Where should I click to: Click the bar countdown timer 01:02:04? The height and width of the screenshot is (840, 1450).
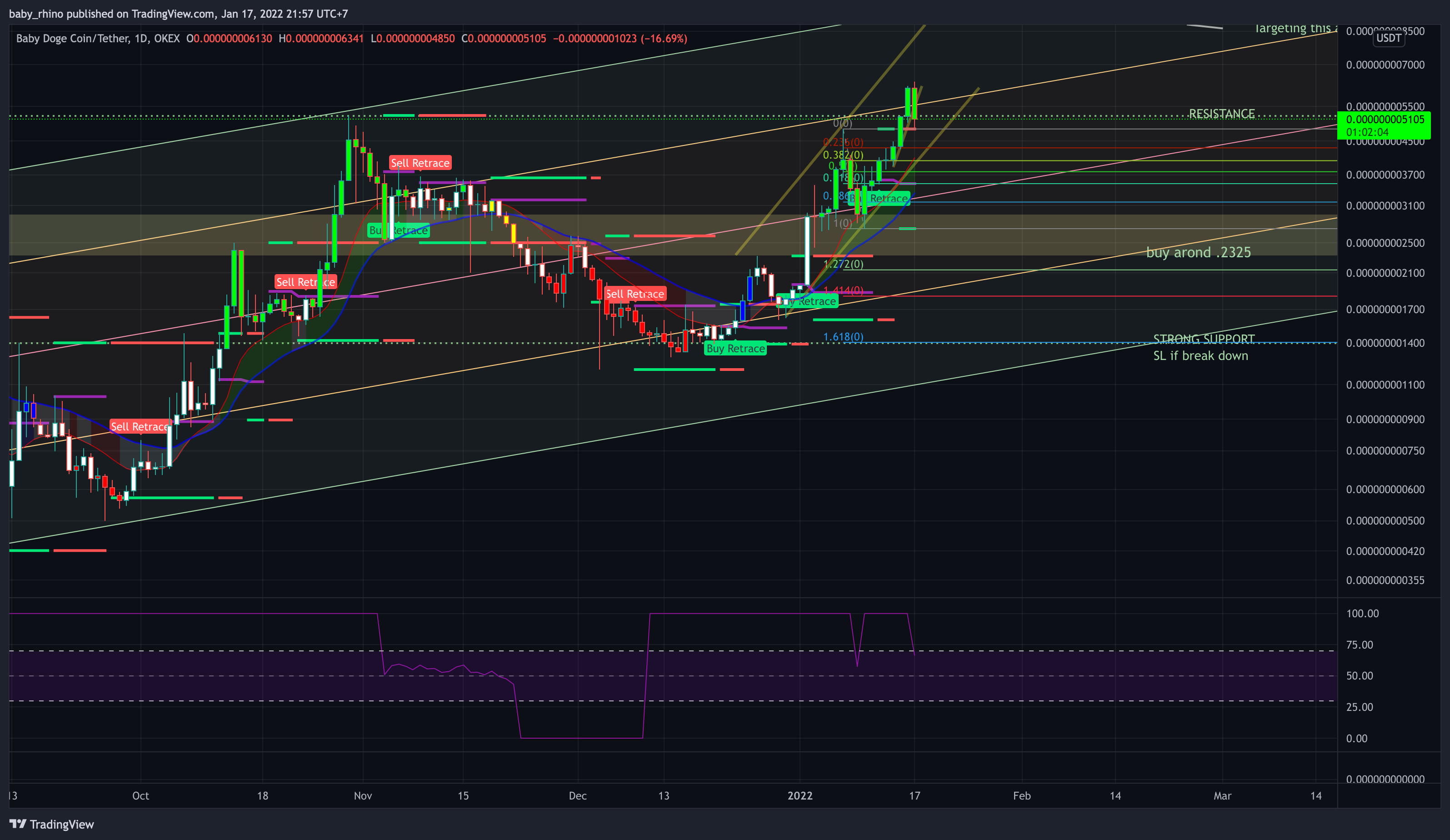click(1367, 132)
